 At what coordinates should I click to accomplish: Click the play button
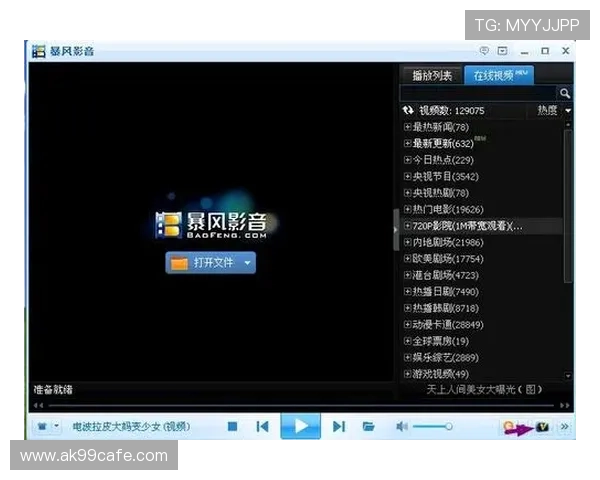click(301, 426)
